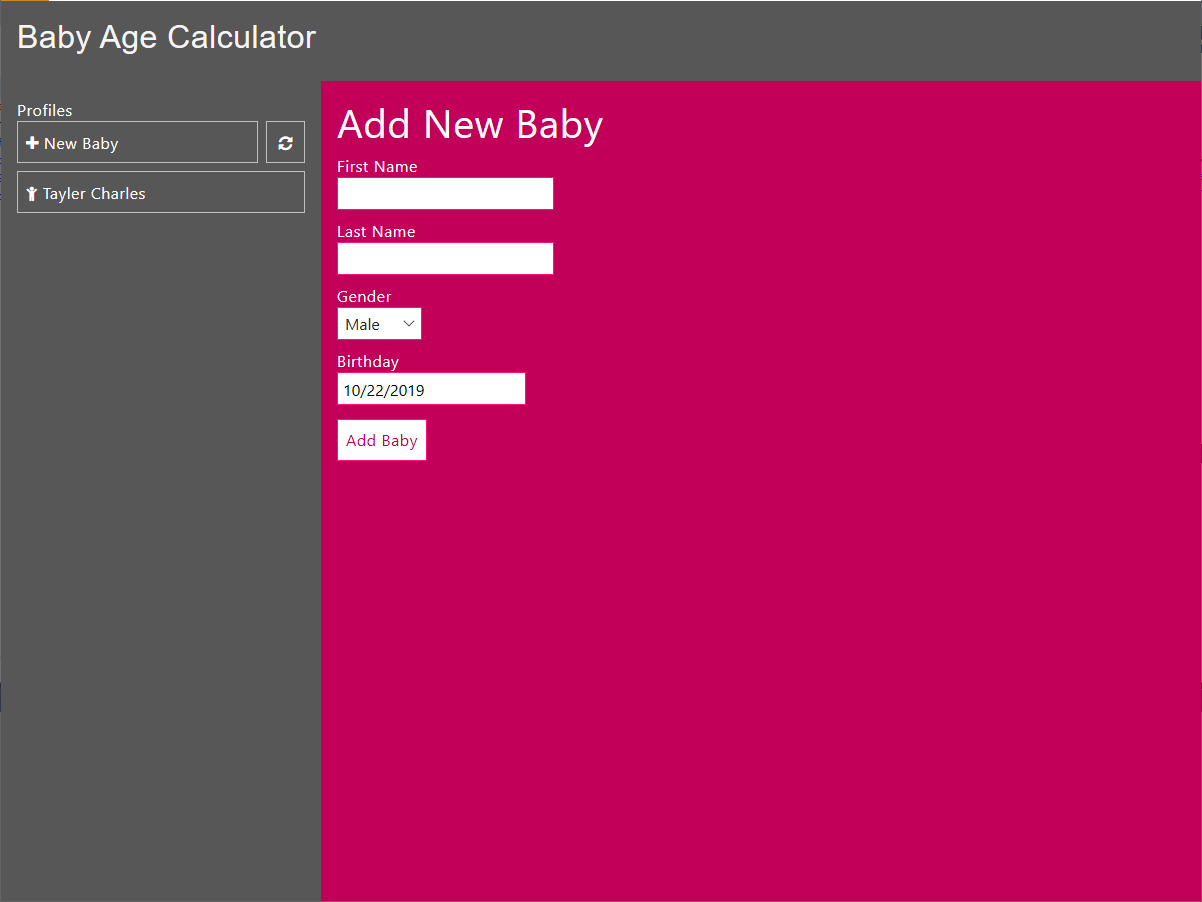Image resolution: width=1202 pixels, height=902 pixels.
Task: Select the Birthday date field
Action: 431,389
